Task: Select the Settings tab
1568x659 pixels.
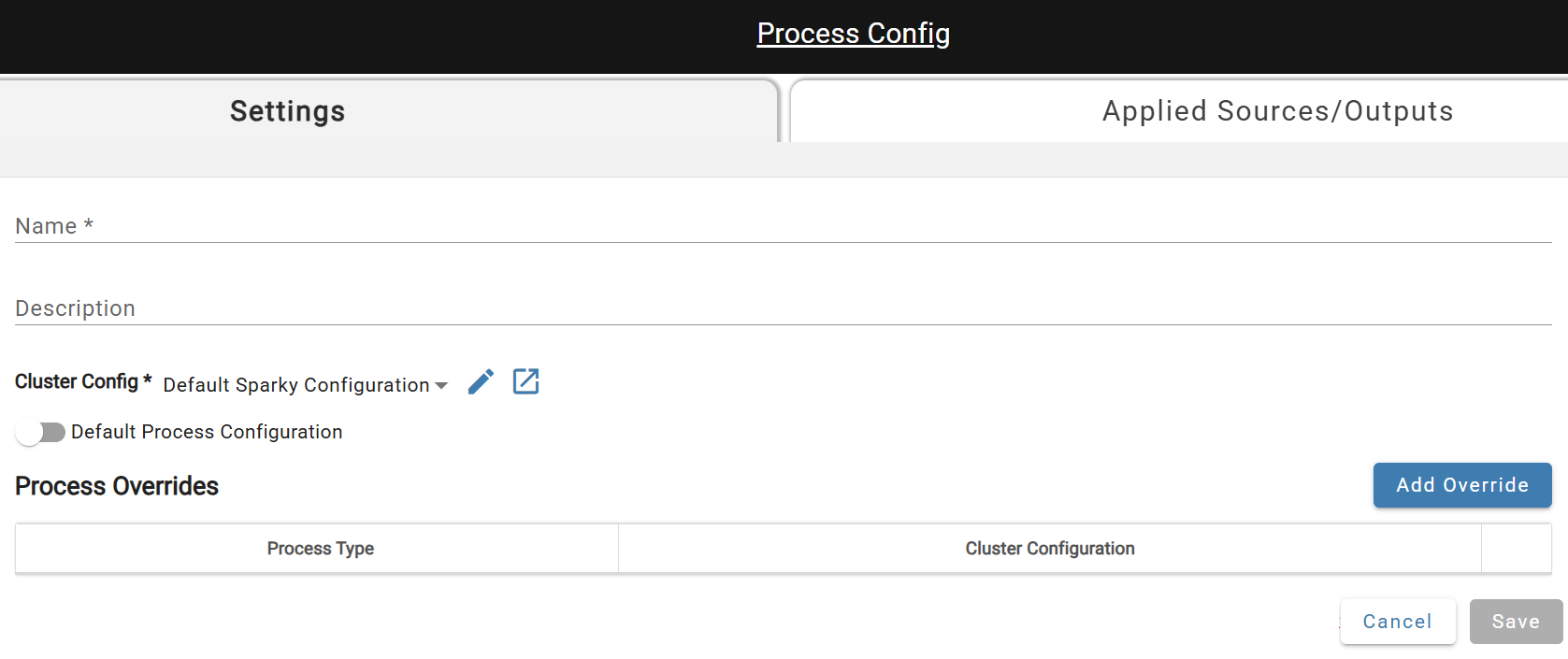Action: pyautogui.click(x=286, y=110)
